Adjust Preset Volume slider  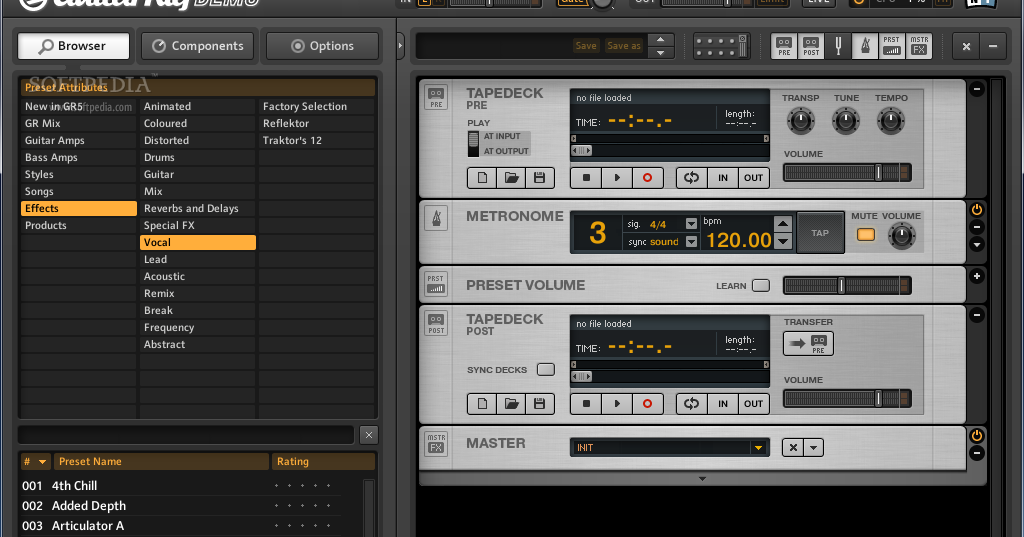pos(847,285)
